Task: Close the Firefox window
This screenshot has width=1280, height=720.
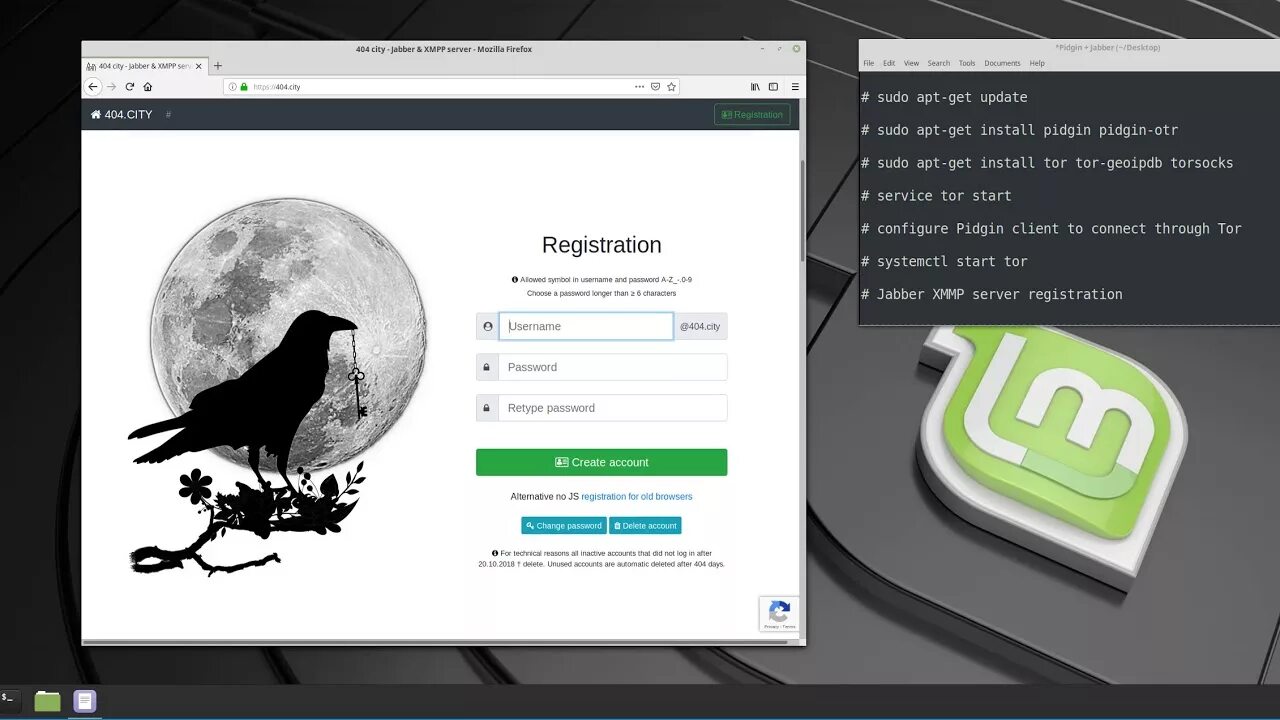Action: [797, 48]
